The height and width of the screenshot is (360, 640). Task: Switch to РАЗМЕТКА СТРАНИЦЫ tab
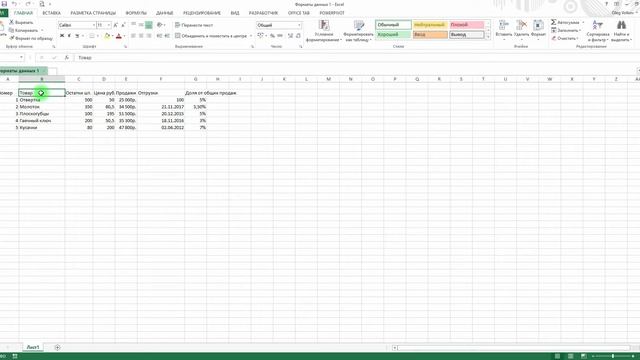[x=93, y=13]
